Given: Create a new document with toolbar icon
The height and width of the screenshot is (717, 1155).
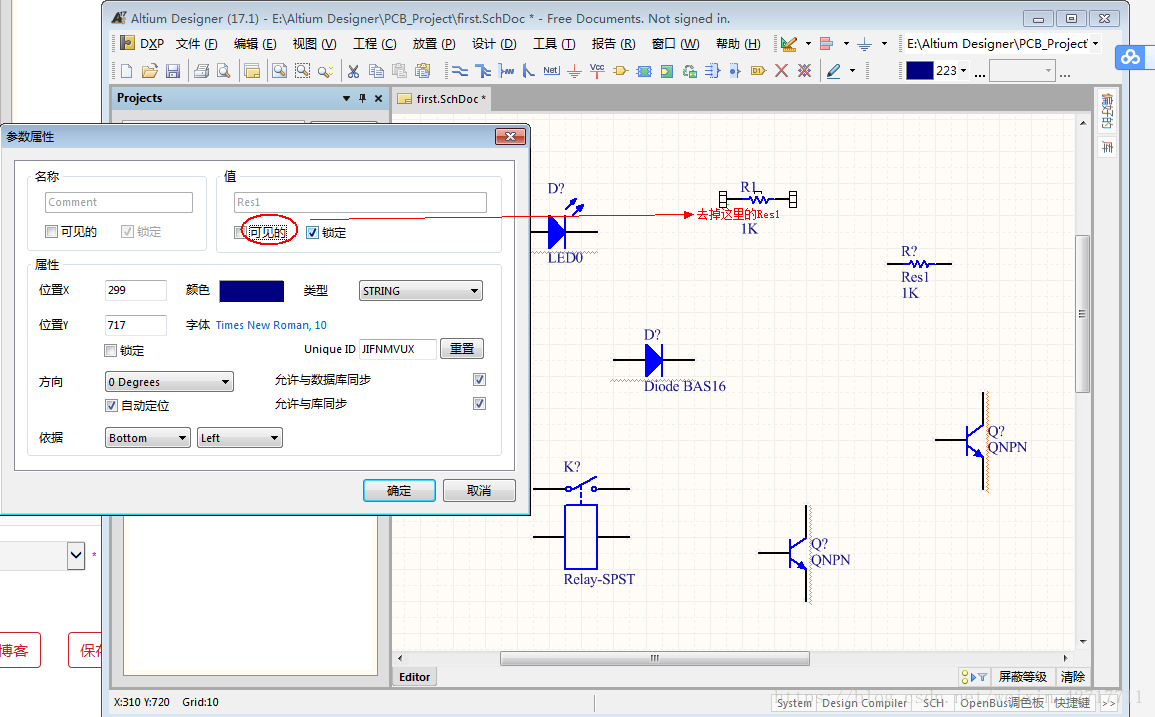Looking at the screenshot, I should (x=127, y=71).
